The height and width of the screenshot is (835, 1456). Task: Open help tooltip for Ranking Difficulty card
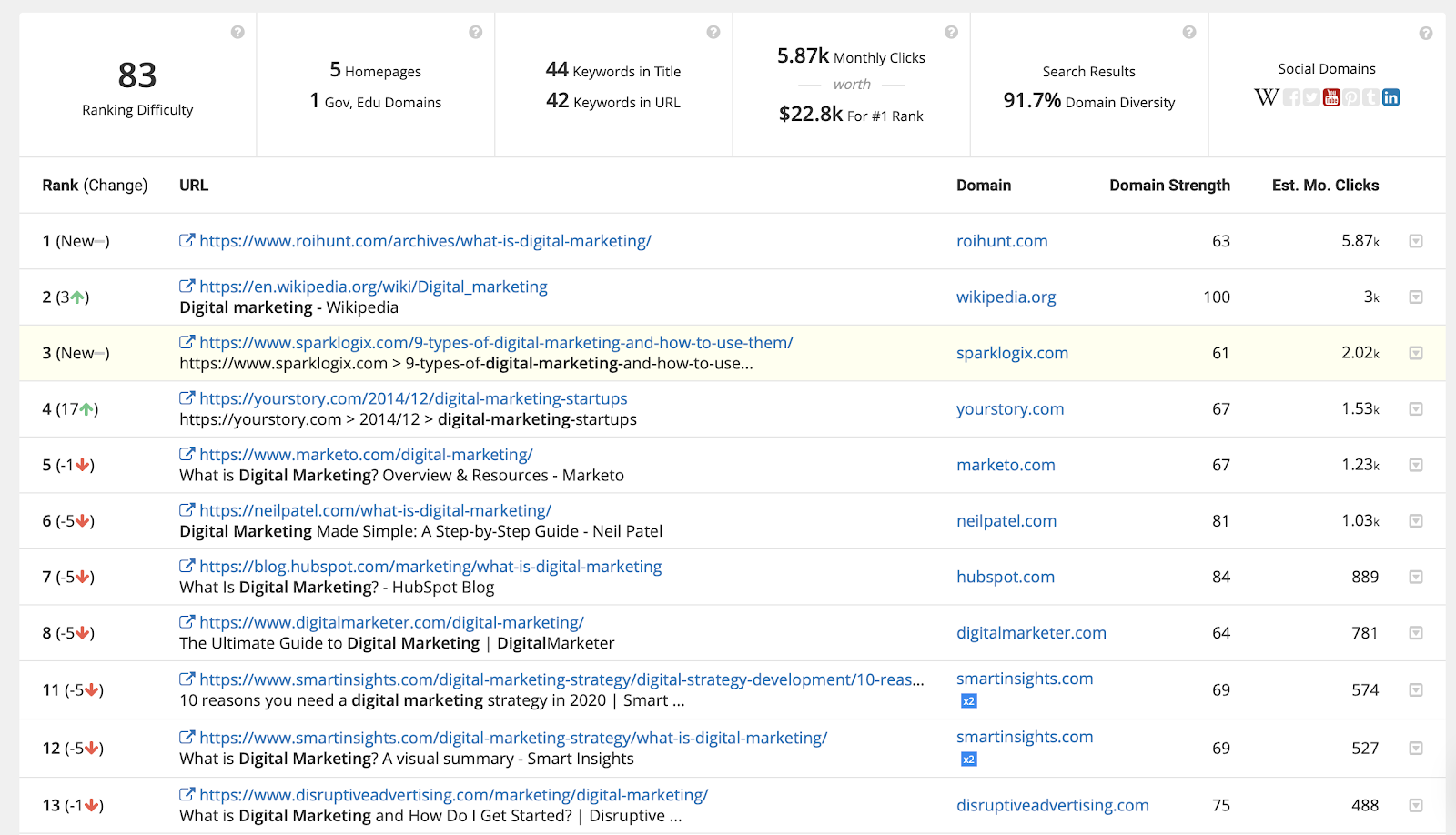(238, 32)
